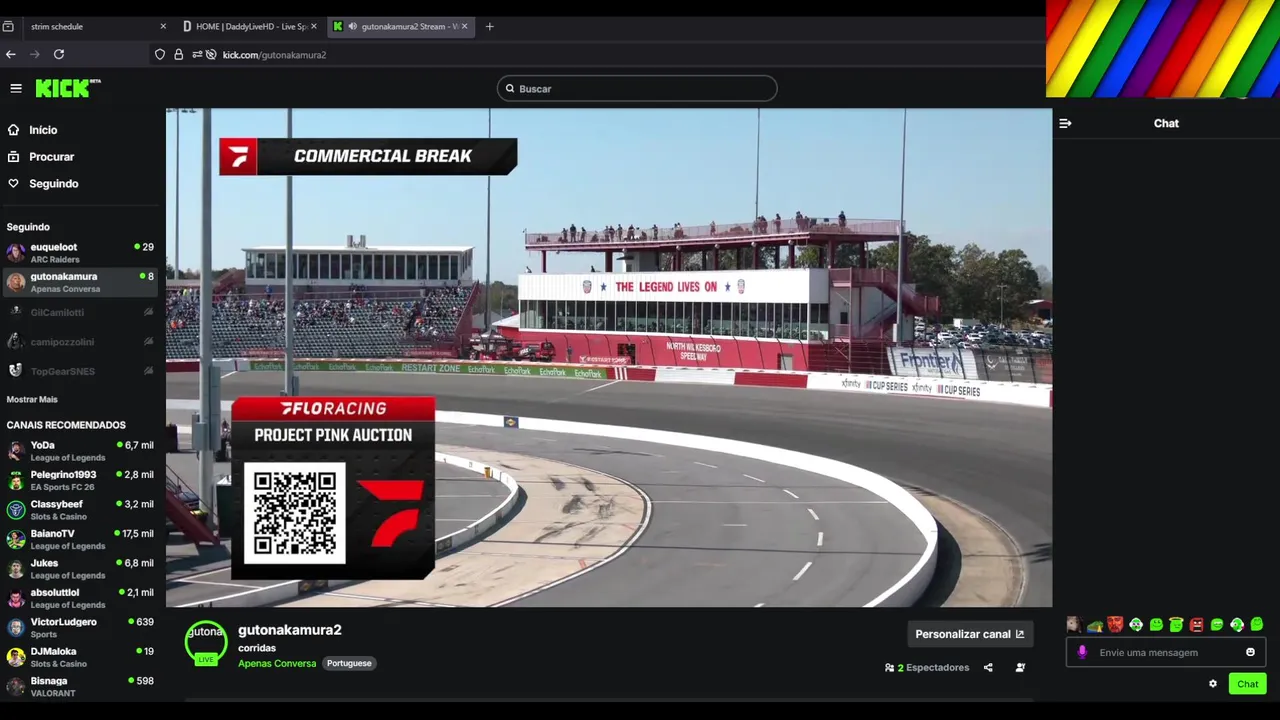Open recommended channel absoluttlol
This screenshot has width=1280, height=720.
point(80,598)
